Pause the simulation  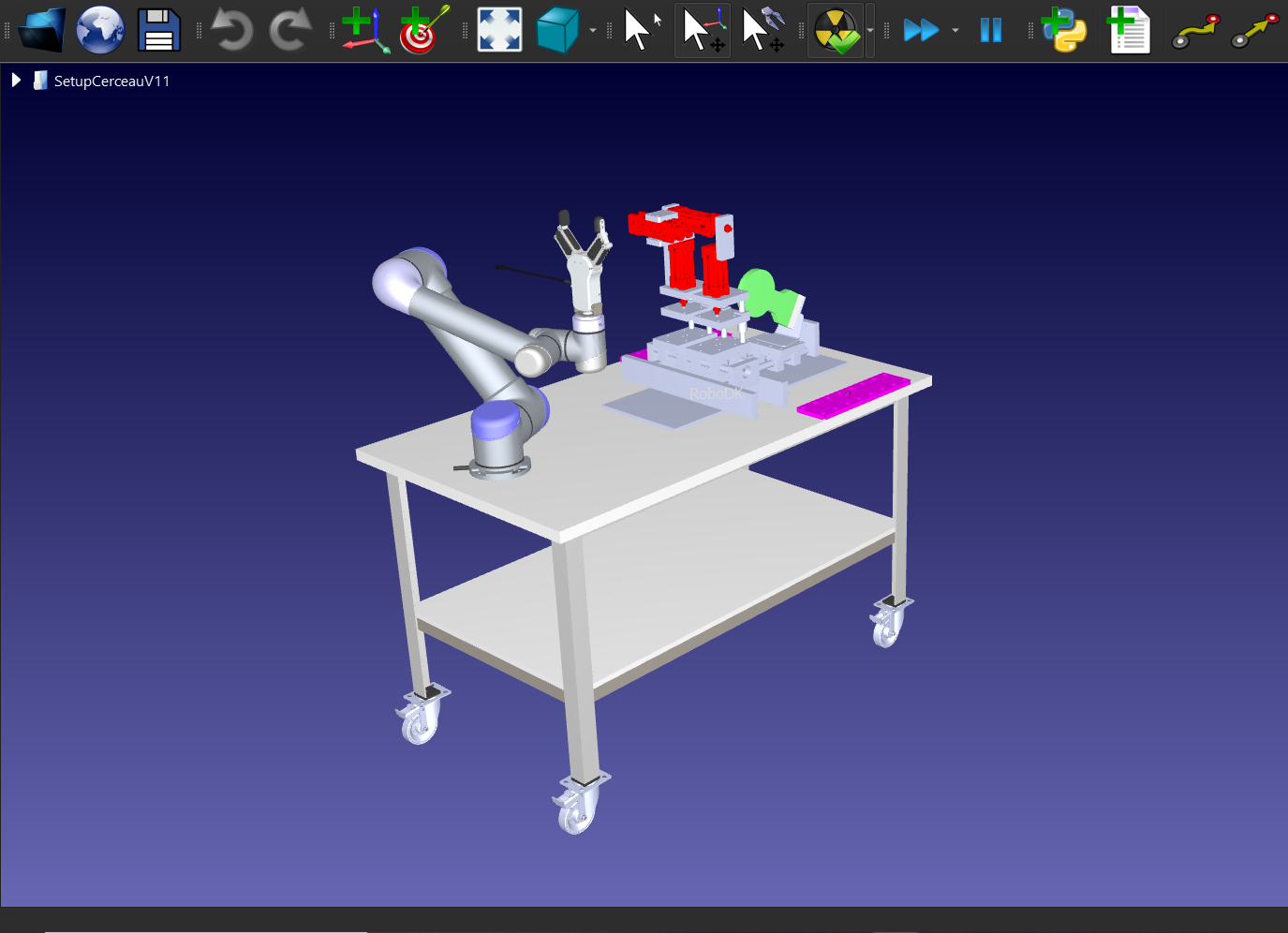[x=990, y=30]
